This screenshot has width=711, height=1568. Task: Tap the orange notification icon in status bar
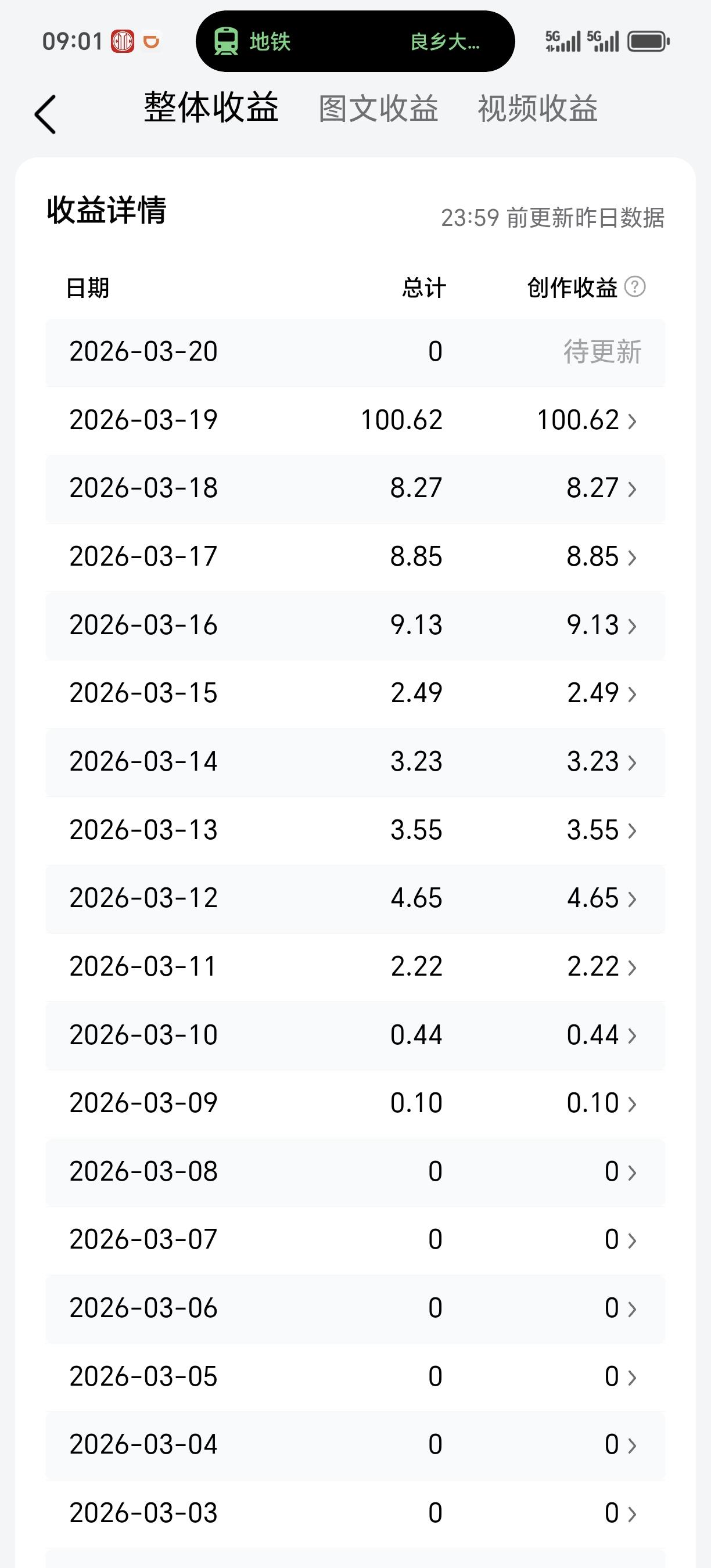point(150,41)
